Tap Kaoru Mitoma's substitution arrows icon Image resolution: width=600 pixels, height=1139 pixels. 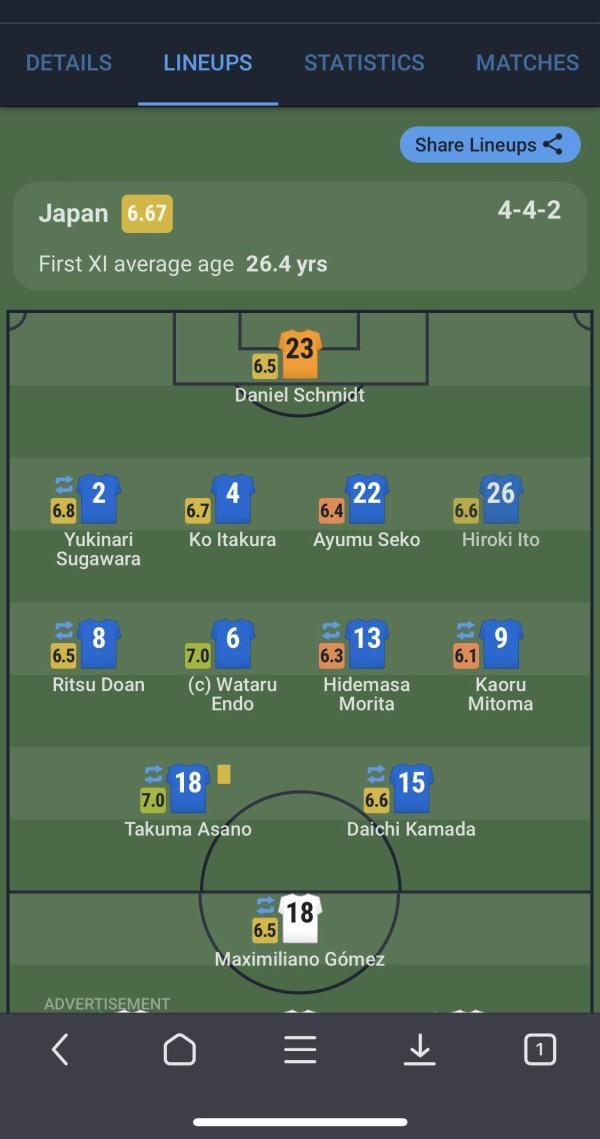point(465,629)
